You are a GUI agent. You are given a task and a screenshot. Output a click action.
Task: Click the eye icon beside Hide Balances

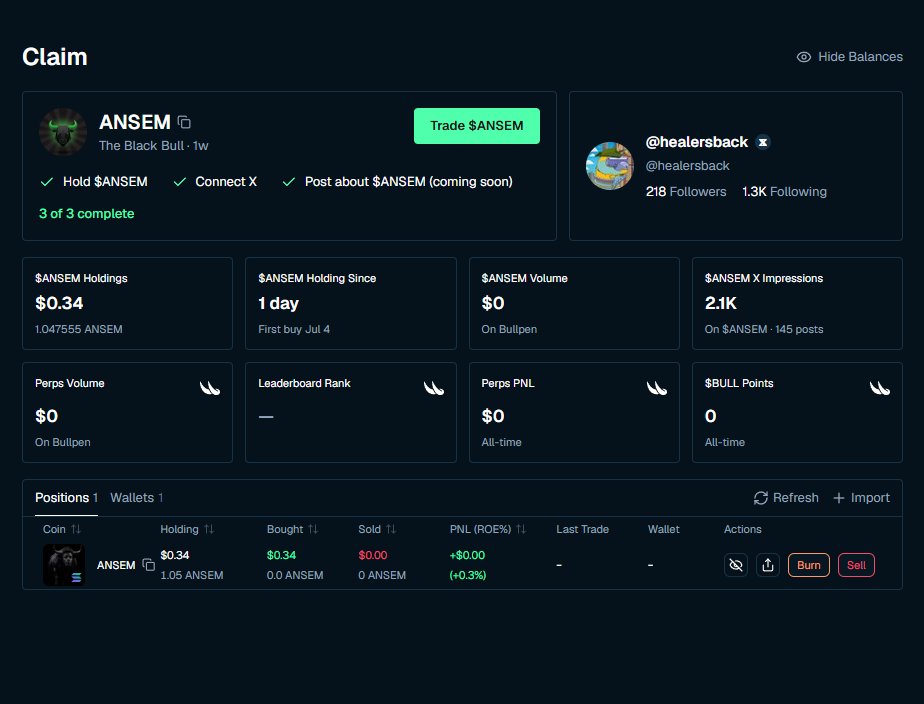[803, 57]
